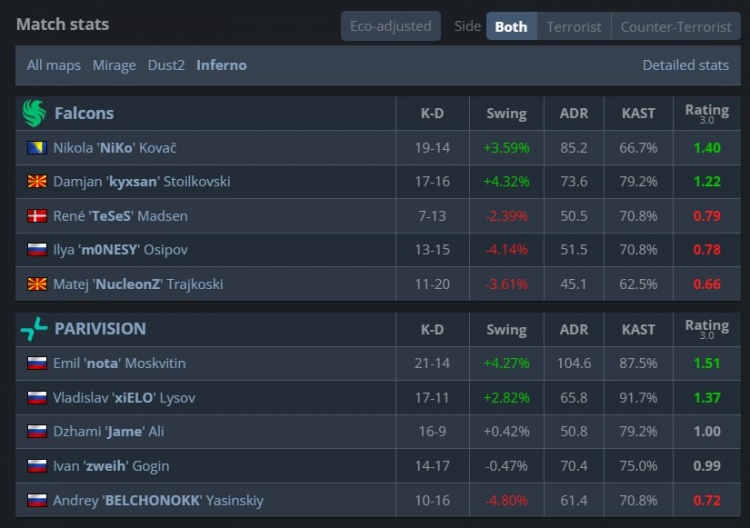Switch side filter to Terrorist
Image resolution: width=750 pixels, height=528 pixels.
[x=574, y=26]
